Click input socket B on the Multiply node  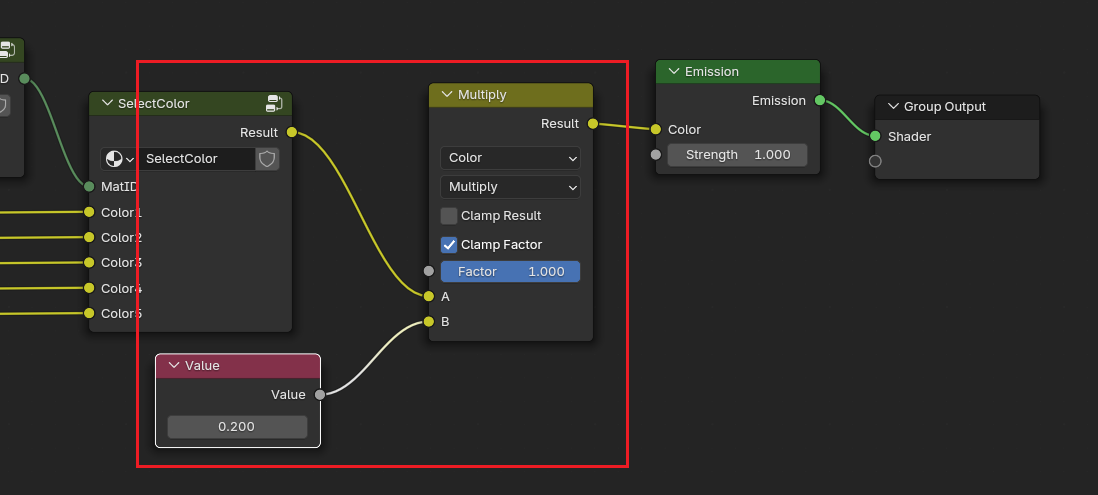(x=429, y=322)
